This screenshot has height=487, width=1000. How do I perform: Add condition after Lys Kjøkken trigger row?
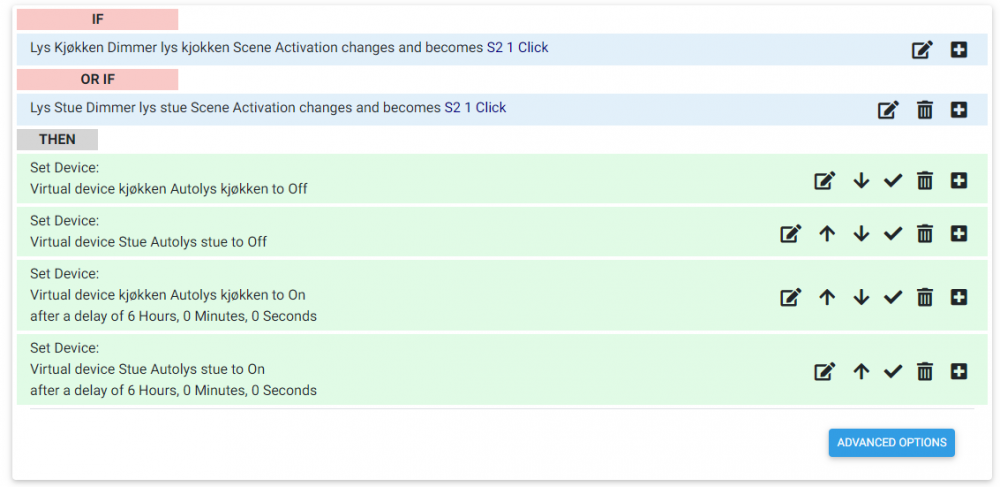(x=958, y=49)
